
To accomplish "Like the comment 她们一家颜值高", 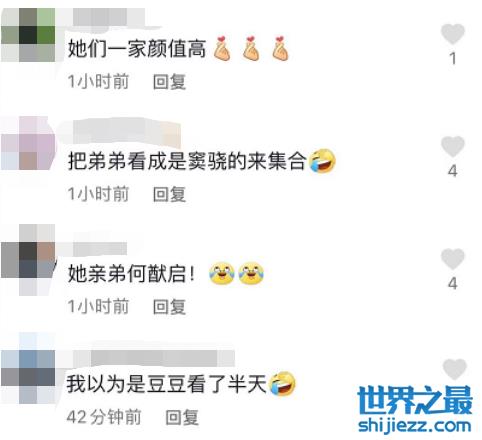I will 453,34.
